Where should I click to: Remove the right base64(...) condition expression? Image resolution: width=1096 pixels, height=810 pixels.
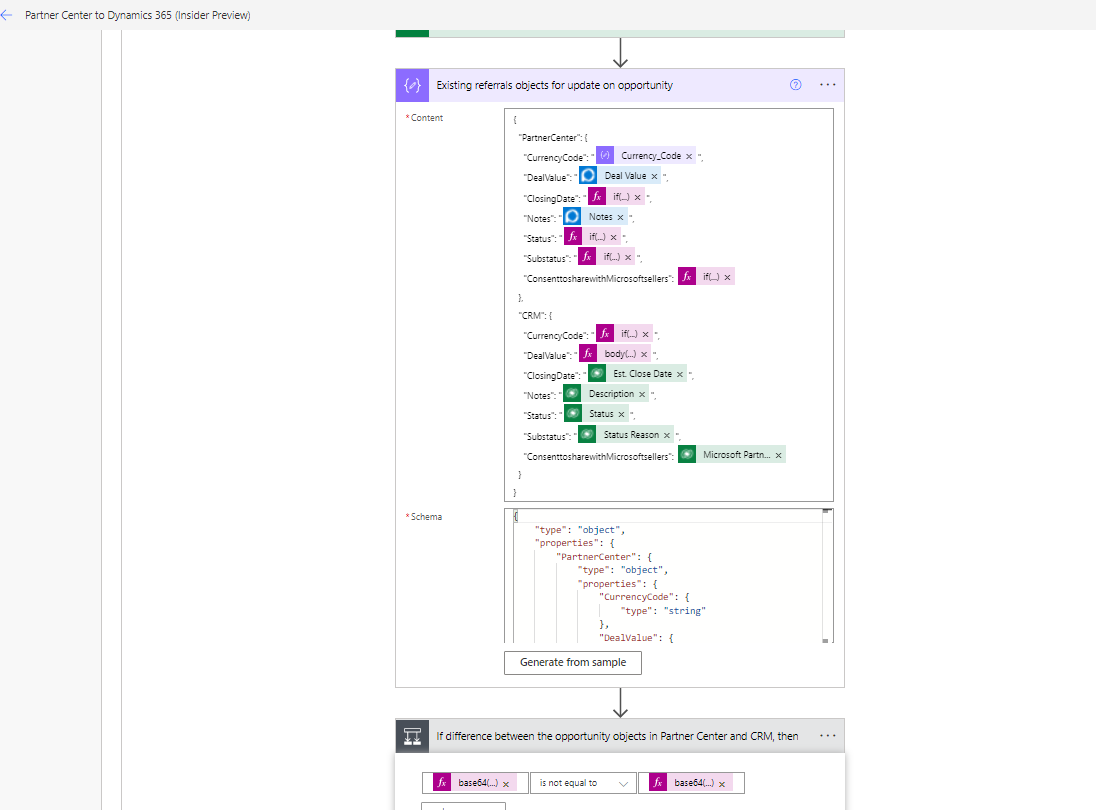[x=722, y=783]
